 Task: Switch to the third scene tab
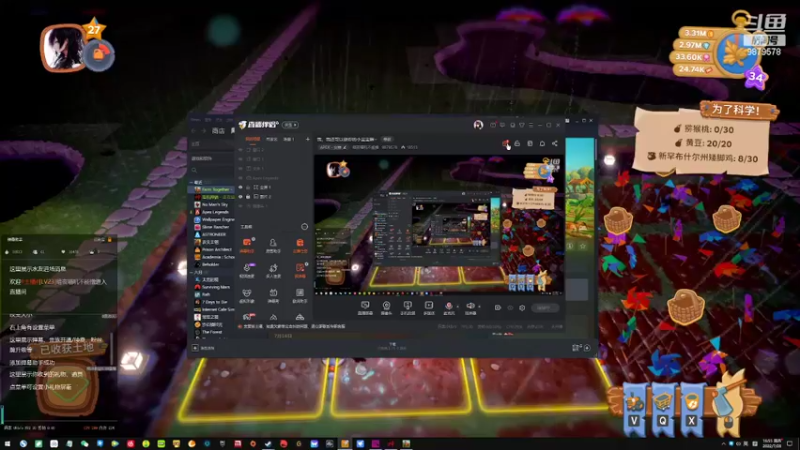click(x=289, y=139)
